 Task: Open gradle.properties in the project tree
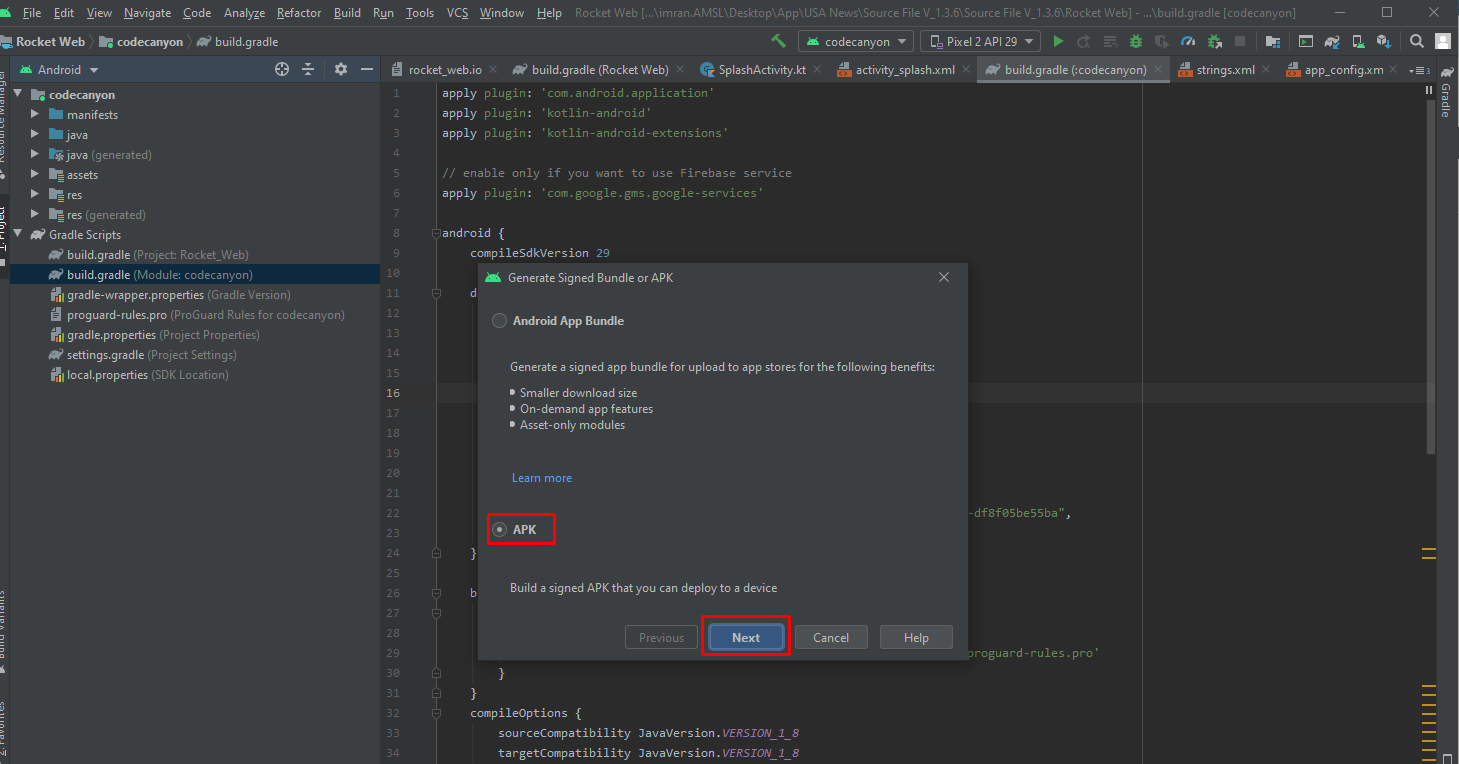pos(111,335)
